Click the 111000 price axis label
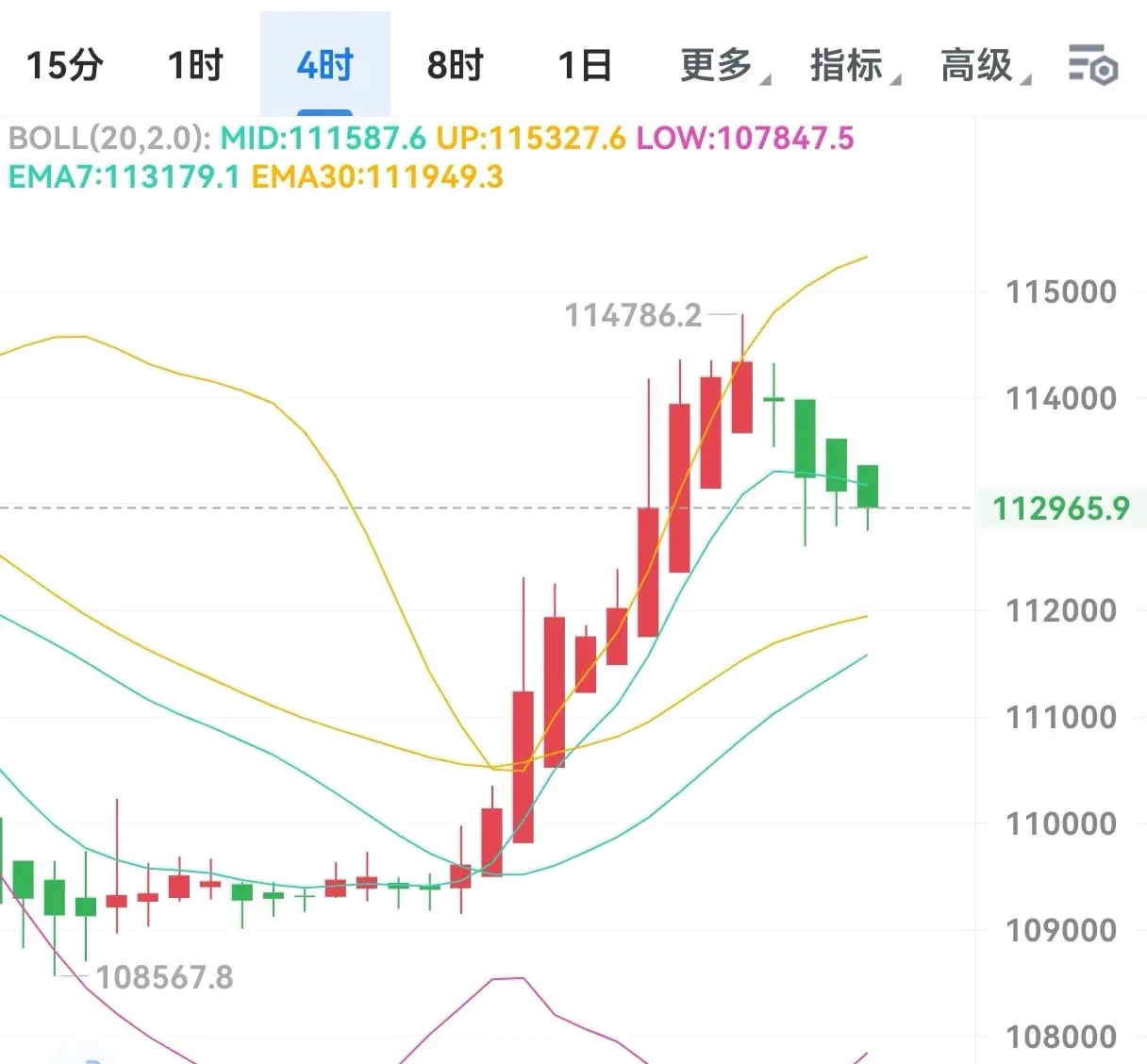The height and width of the screenshot is (1064, 1147). [1061, 717]
